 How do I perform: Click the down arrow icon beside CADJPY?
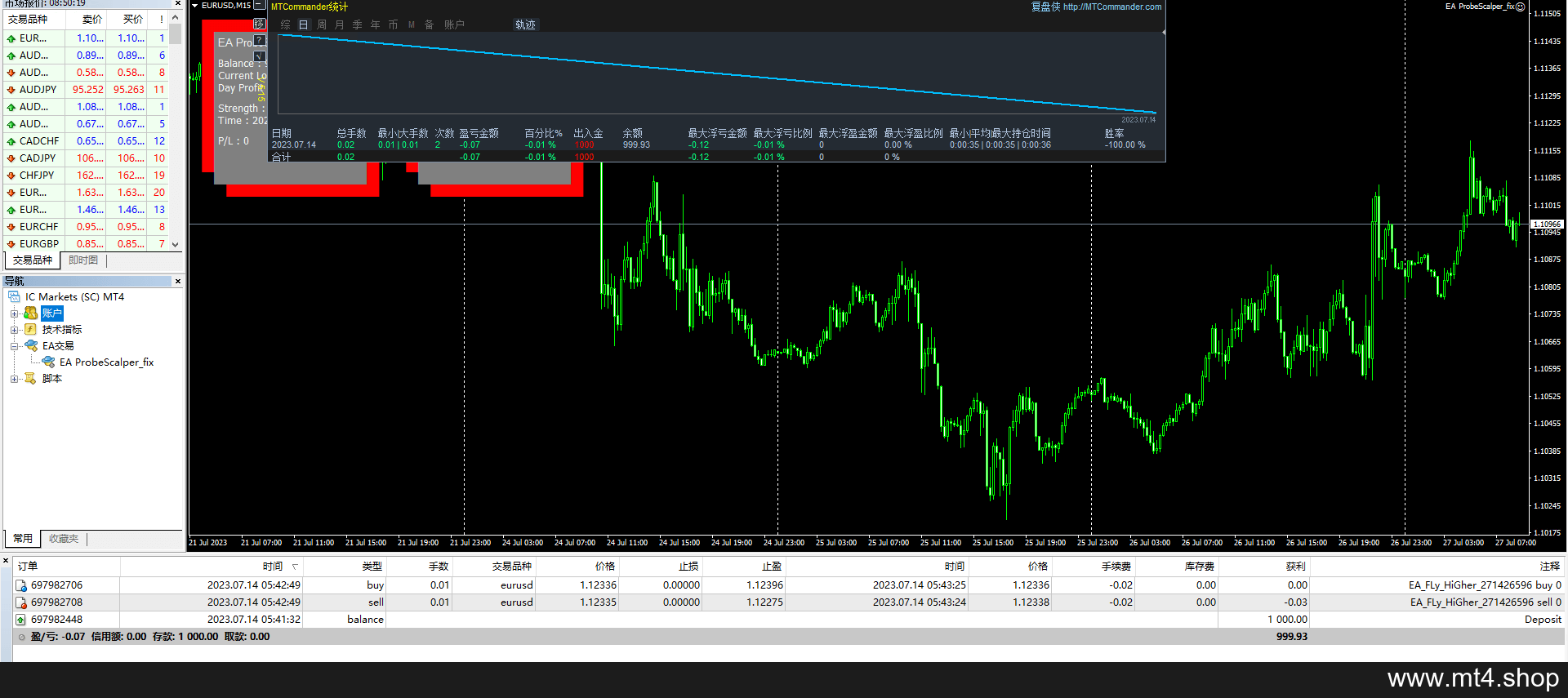[11, 158]
